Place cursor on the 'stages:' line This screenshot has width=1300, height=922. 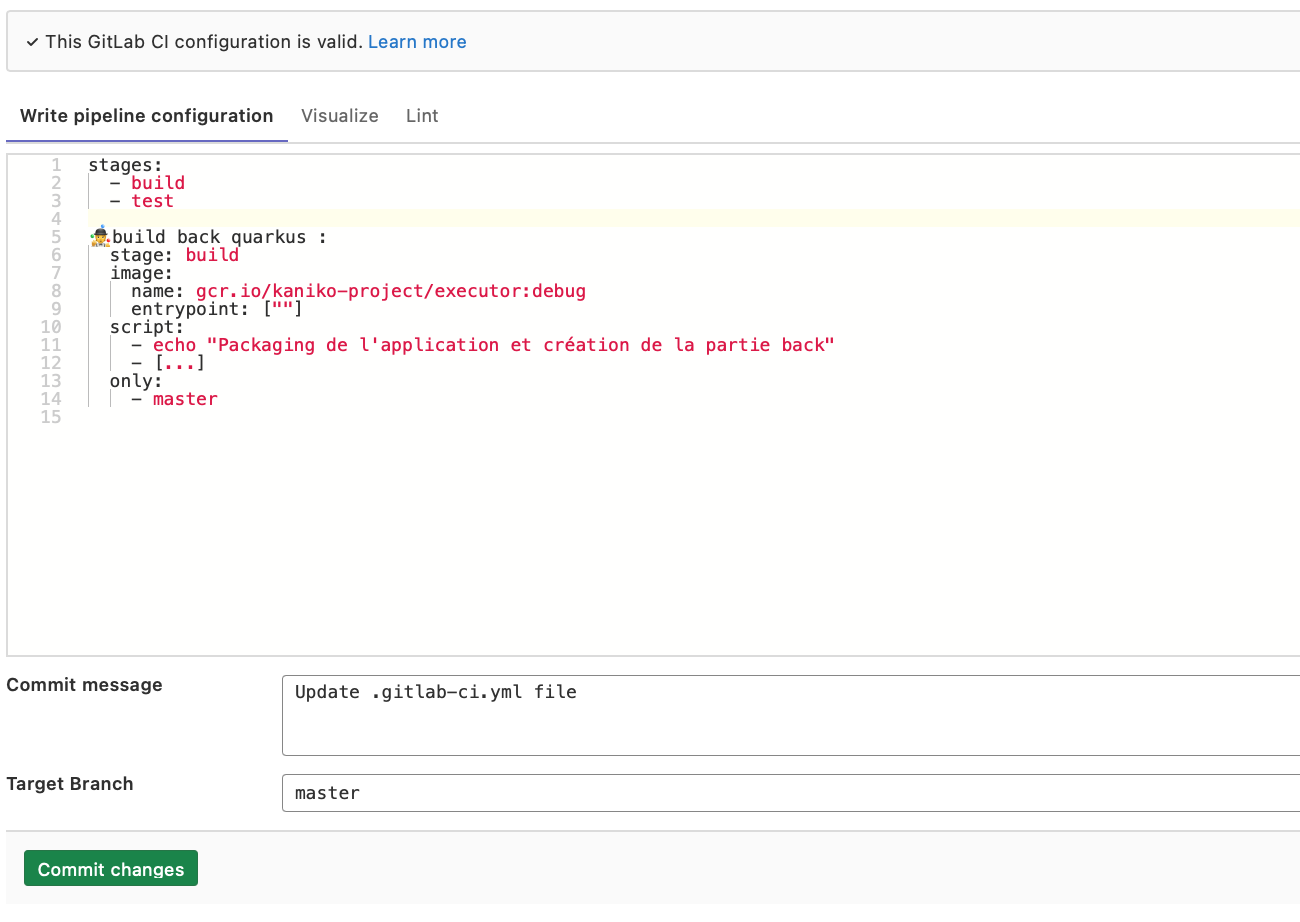click(x=125, y=165)
